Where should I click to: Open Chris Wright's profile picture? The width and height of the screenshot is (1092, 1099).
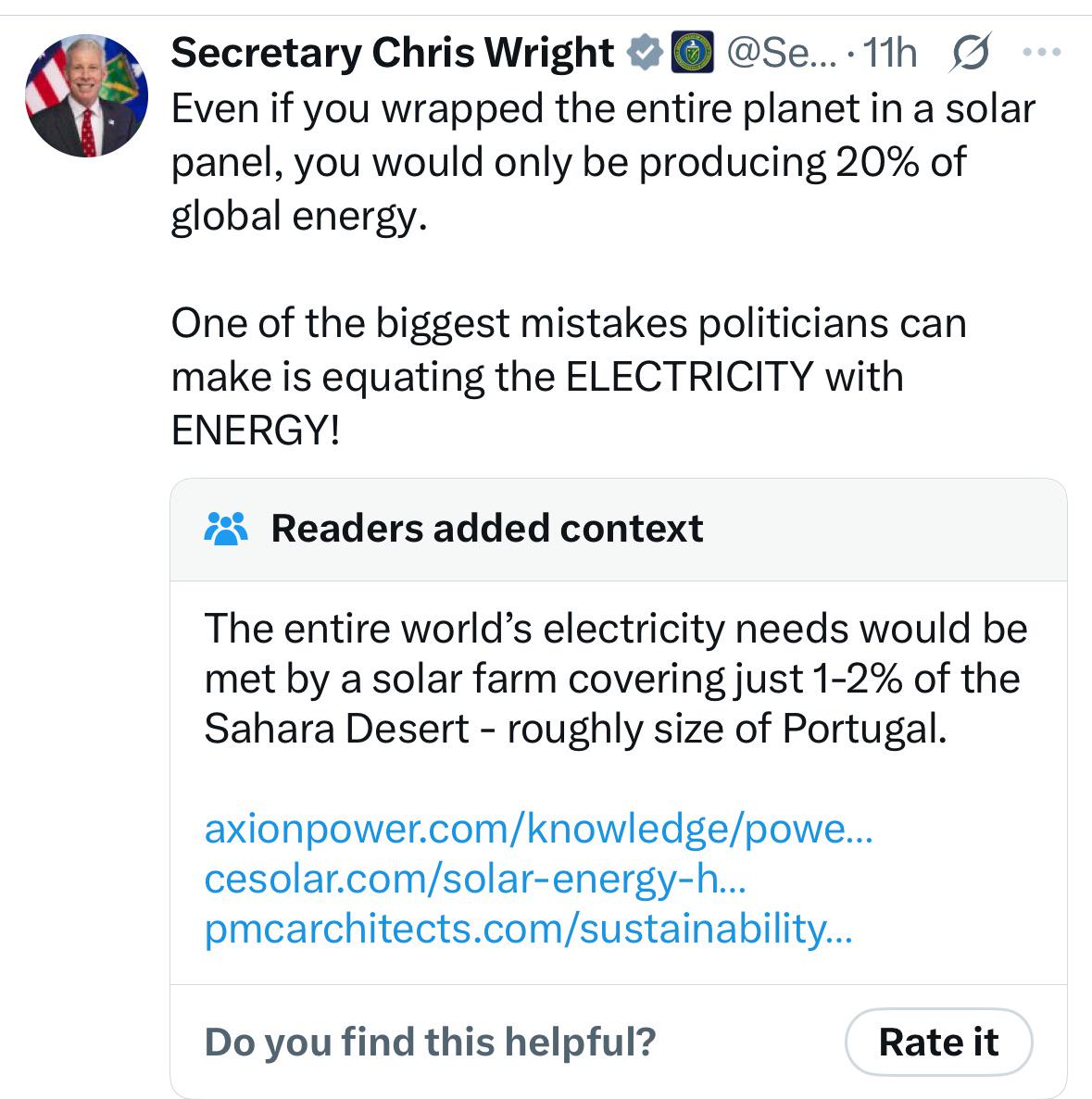(x=85, y=96)
